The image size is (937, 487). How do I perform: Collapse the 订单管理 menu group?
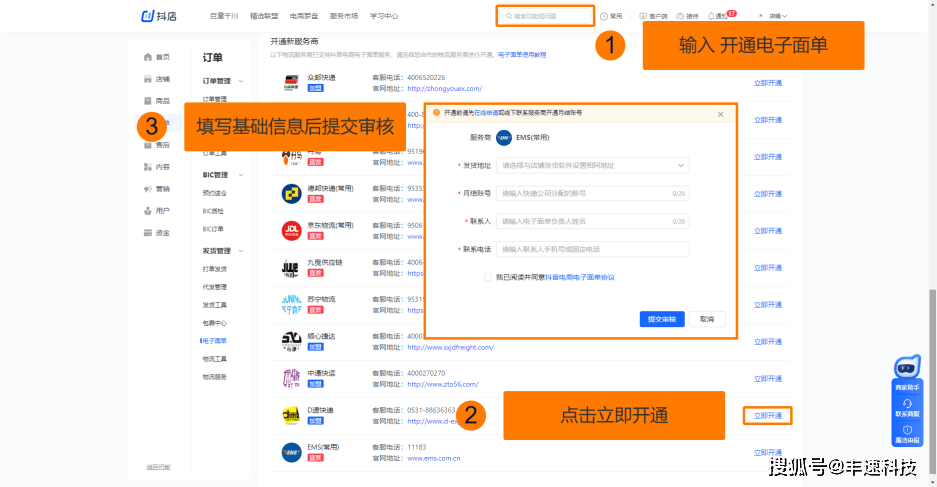[x=241, y=81]
